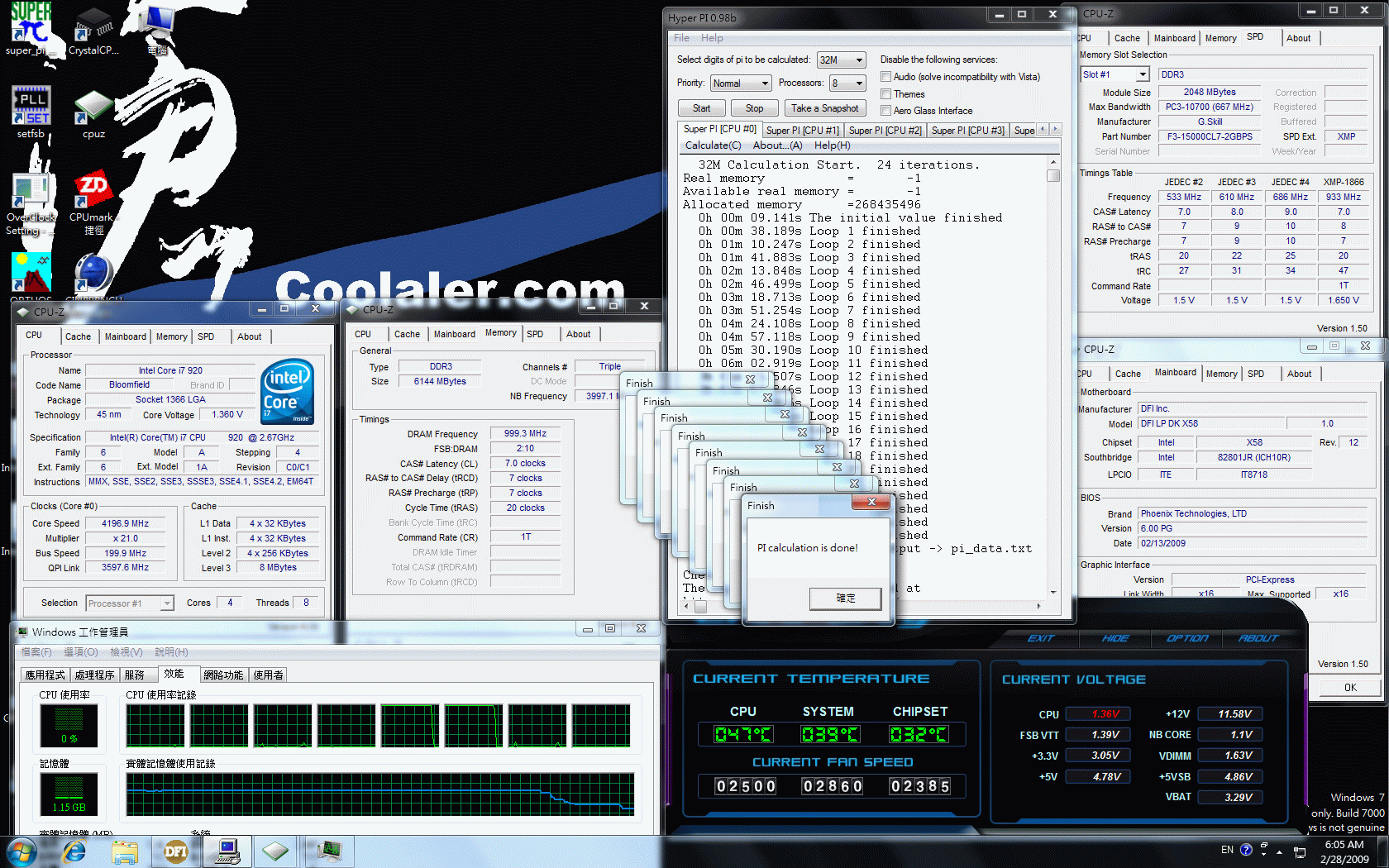Click OPTION on the monitoring panel
This screenshot has width=1389, height=868.
pyautogui.click(x=1187, y=638)
